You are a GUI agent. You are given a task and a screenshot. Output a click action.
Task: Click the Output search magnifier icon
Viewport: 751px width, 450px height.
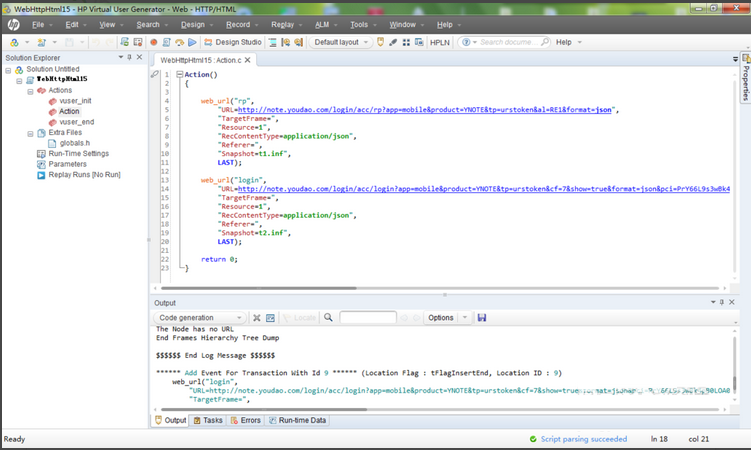tap(328, 317)
